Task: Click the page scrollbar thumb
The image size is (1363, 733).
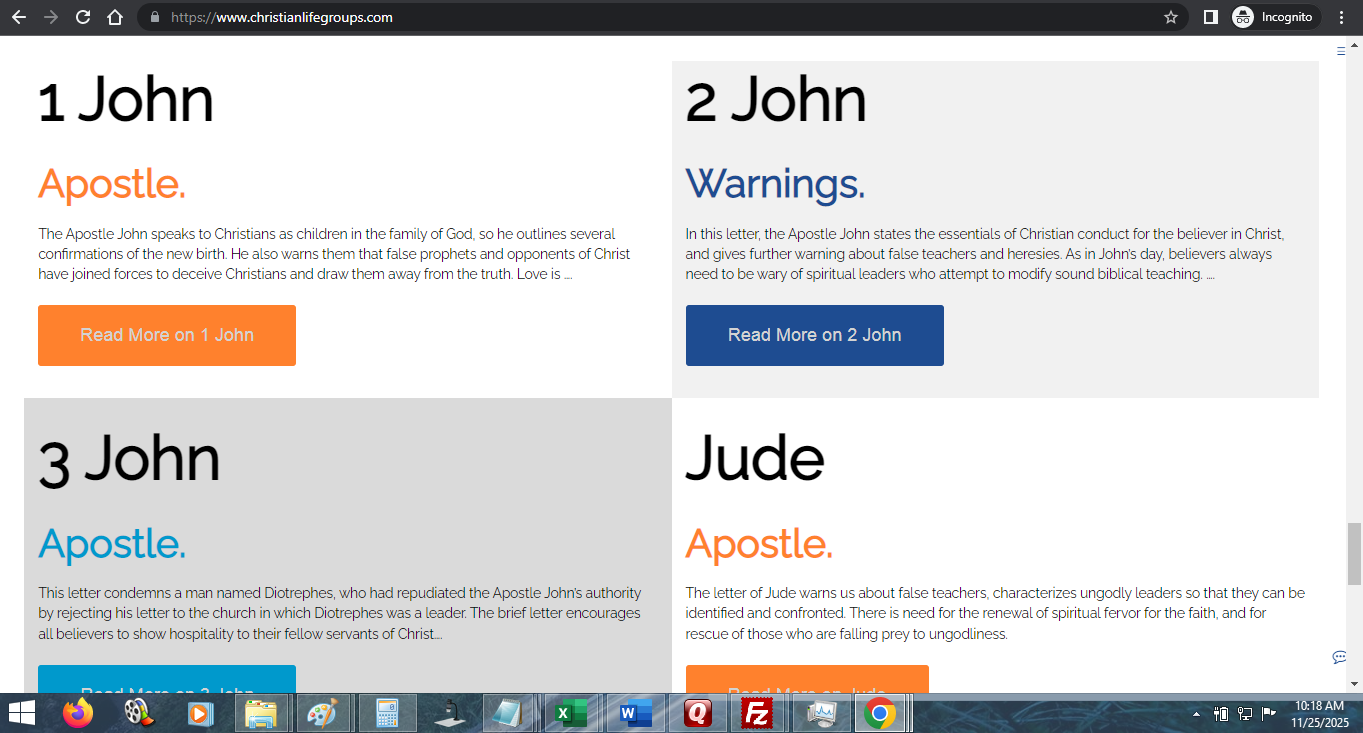Action: tap(1354, 553)
